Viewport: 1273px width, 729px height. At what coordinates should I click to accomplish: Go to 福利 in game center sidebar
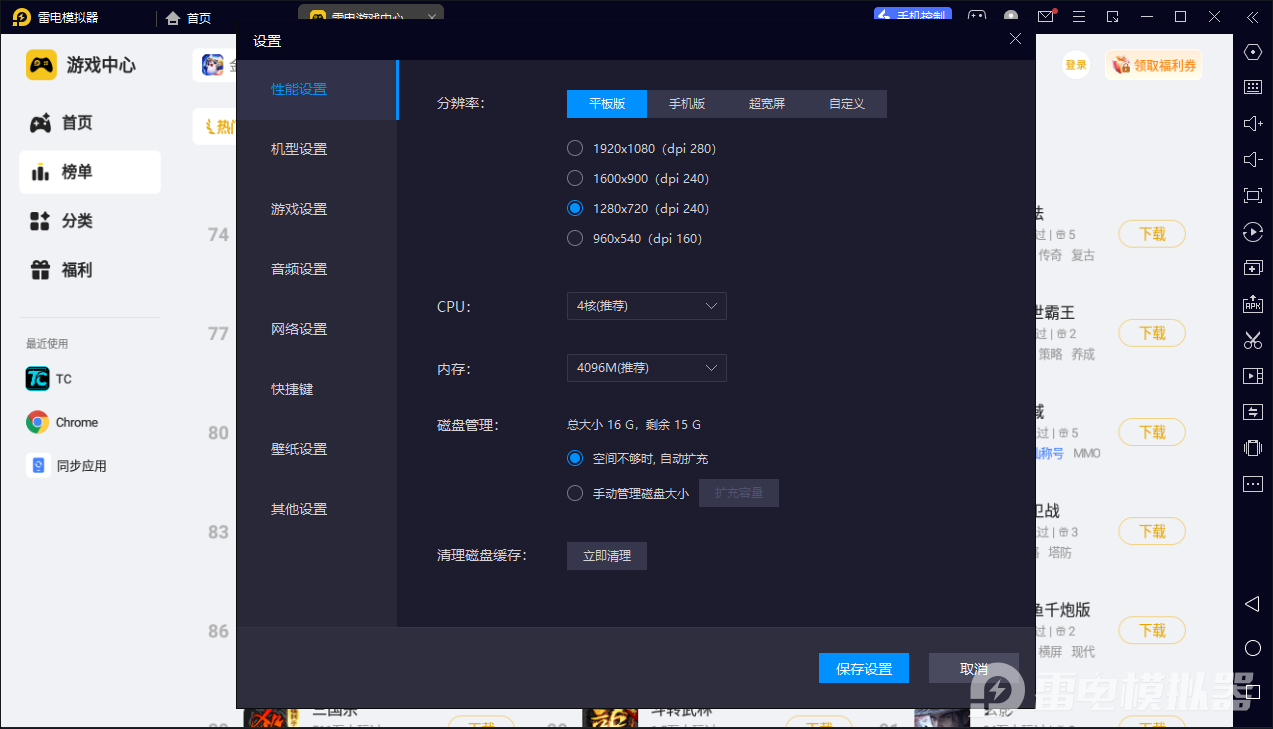click(x=89, y=270)
